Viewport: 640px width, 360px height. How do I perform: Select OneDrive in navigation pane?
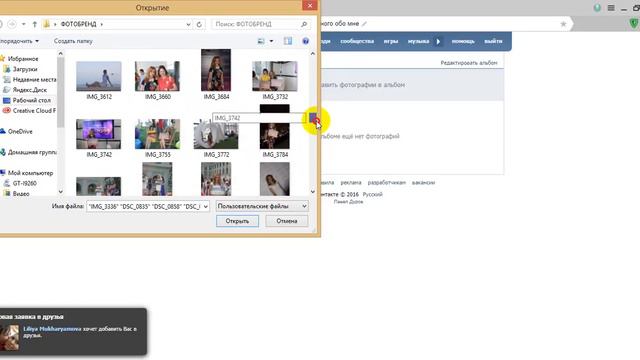(x=20, y=131)
